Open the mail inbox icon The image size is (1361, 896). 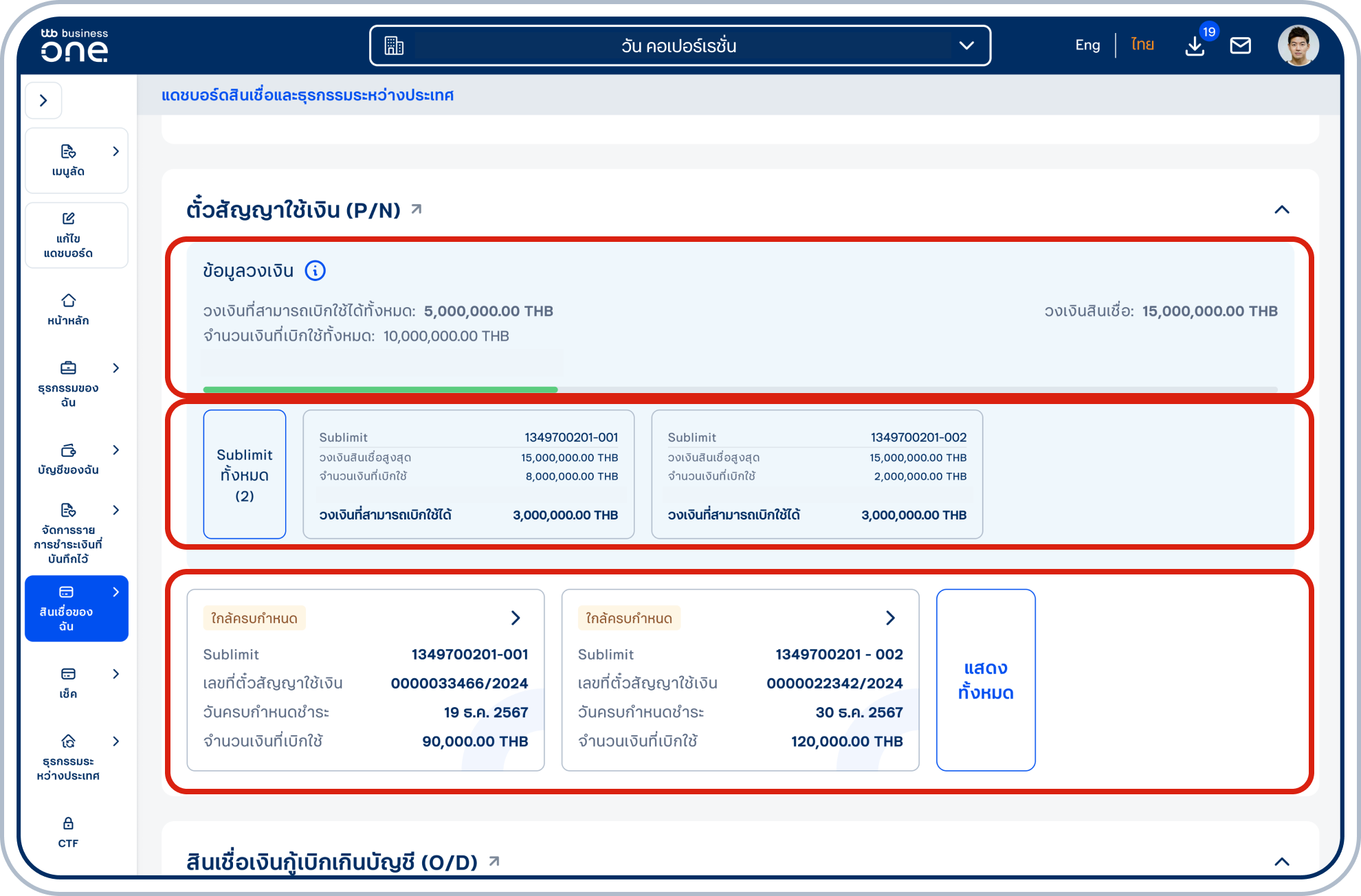pos(1240,45)
